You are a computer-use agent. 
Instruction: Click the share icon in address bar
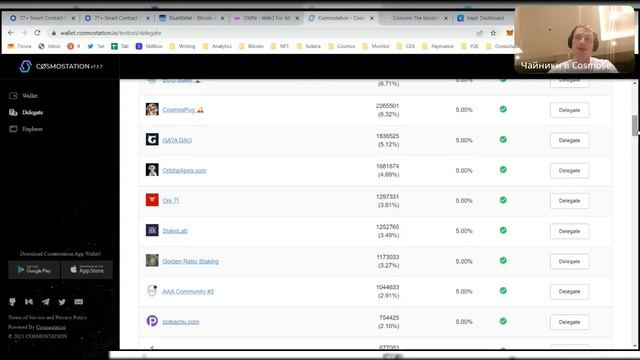click(x=480, y=33)
